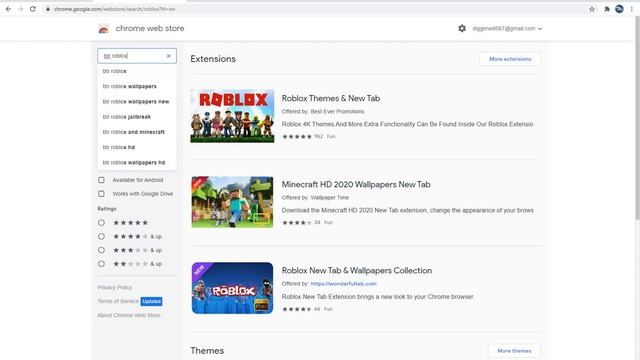Select four stars & up rating filter
This screenshot has width=640, height=360.
[x=101, y=236]
